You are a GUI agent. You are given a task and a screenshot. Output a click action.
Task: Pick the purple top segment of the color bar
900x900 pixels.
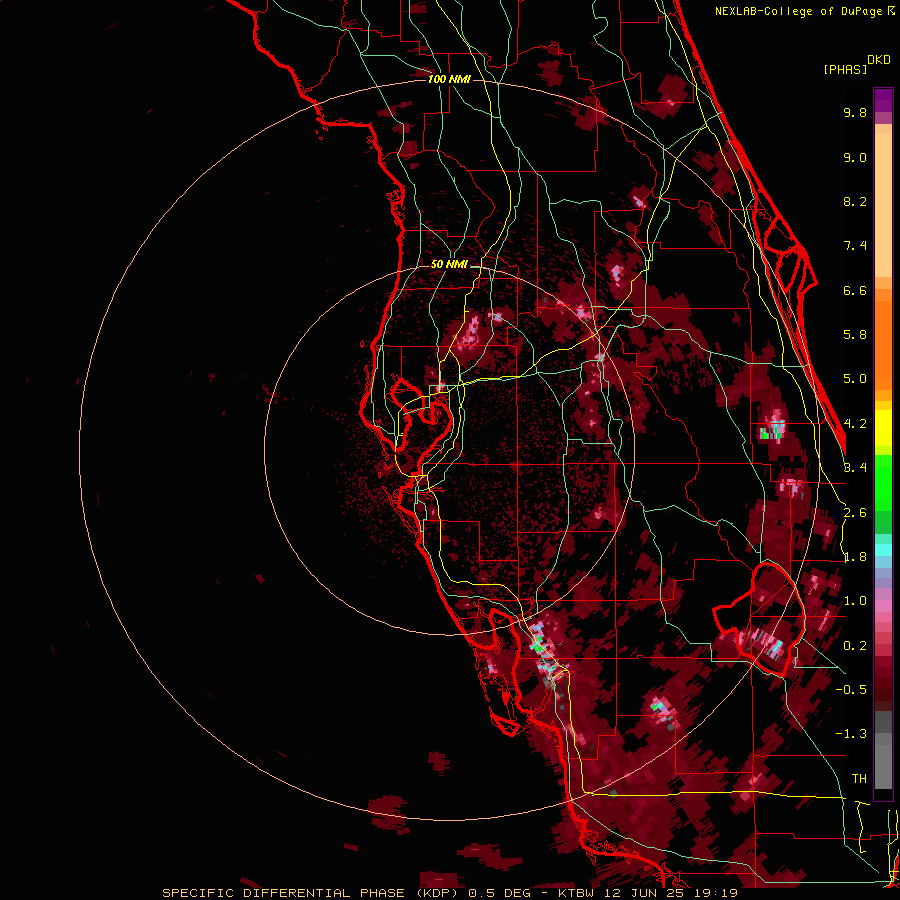tap(883, 100)
